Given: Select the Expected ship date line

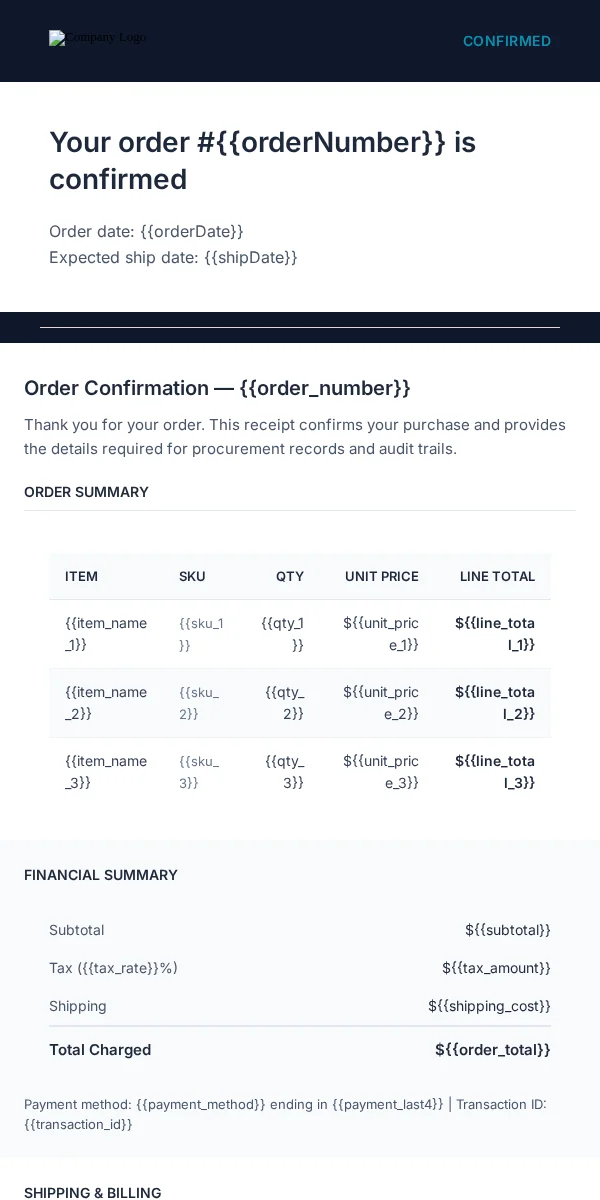Looking at the screenshot, I should point(173,257).
